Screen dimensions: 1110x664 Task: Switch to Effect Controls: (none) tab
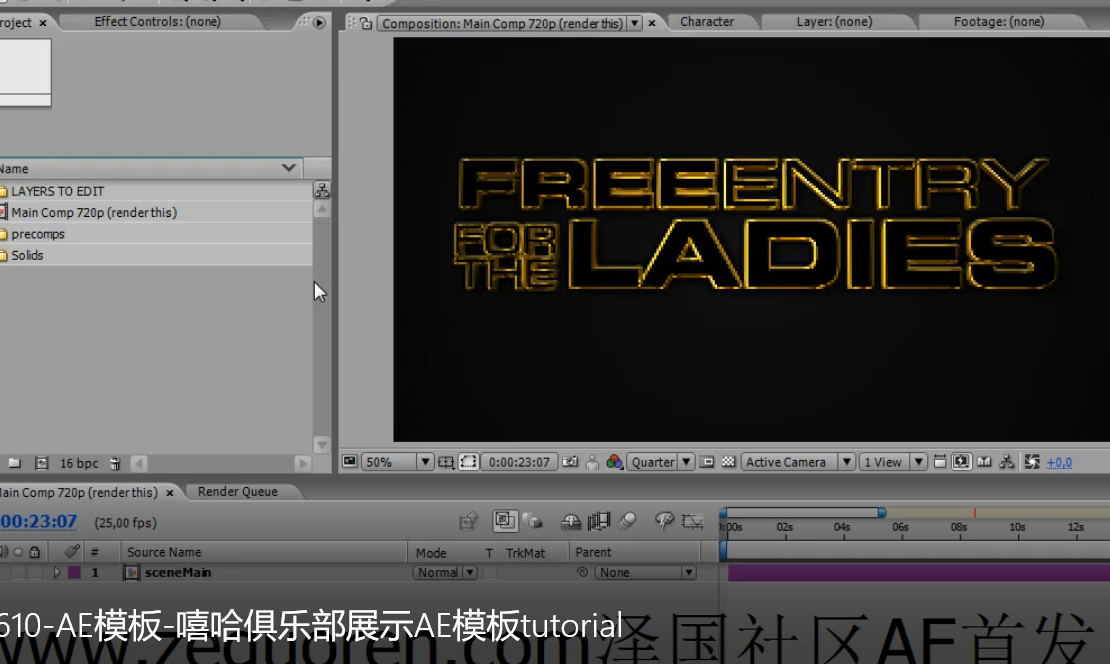click(158, 22)
